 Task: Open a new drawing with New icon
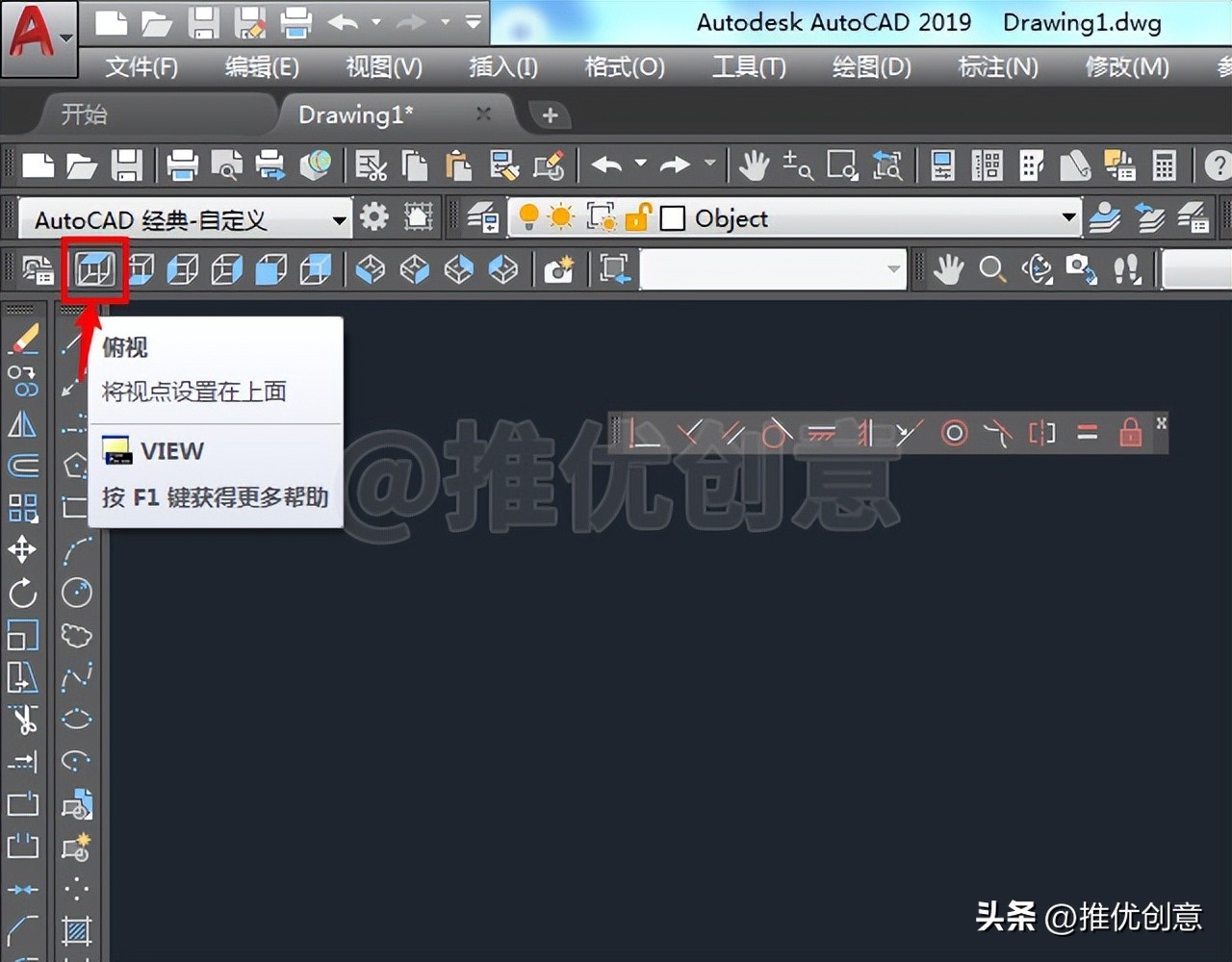(37, 165)
